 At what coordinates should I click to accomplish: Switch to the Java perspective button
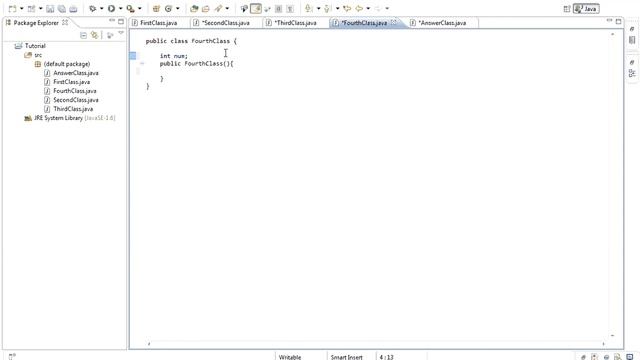click(x=586, y=9)
